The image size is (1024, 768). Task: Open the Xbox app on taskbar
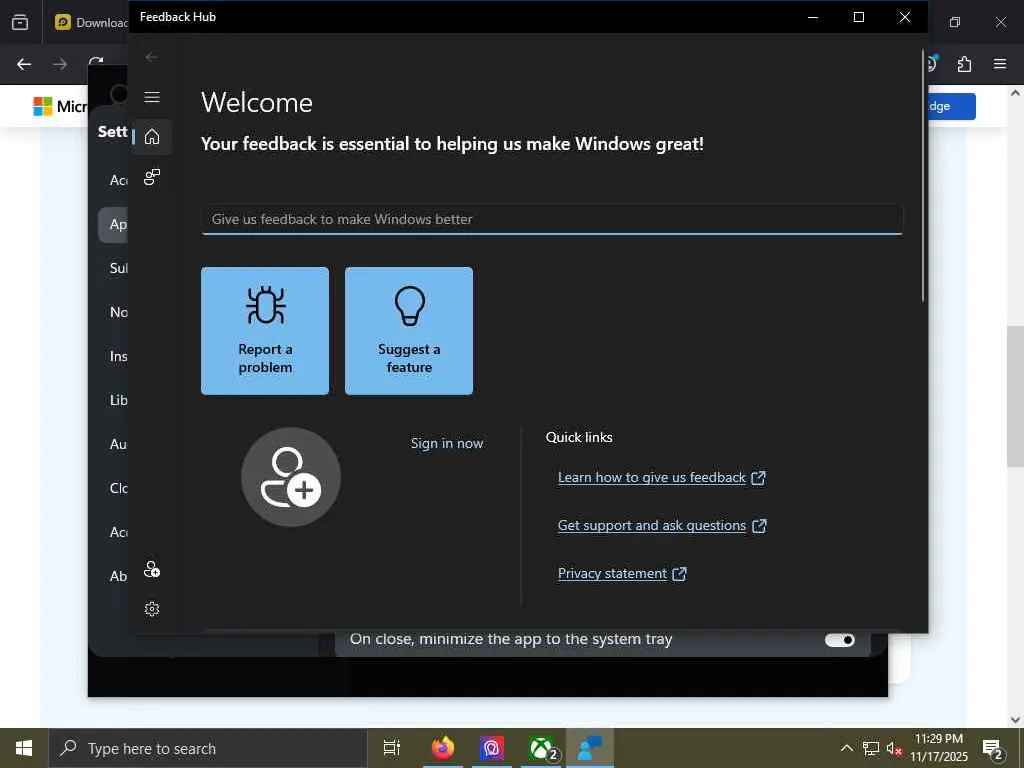tap(542, 748)
